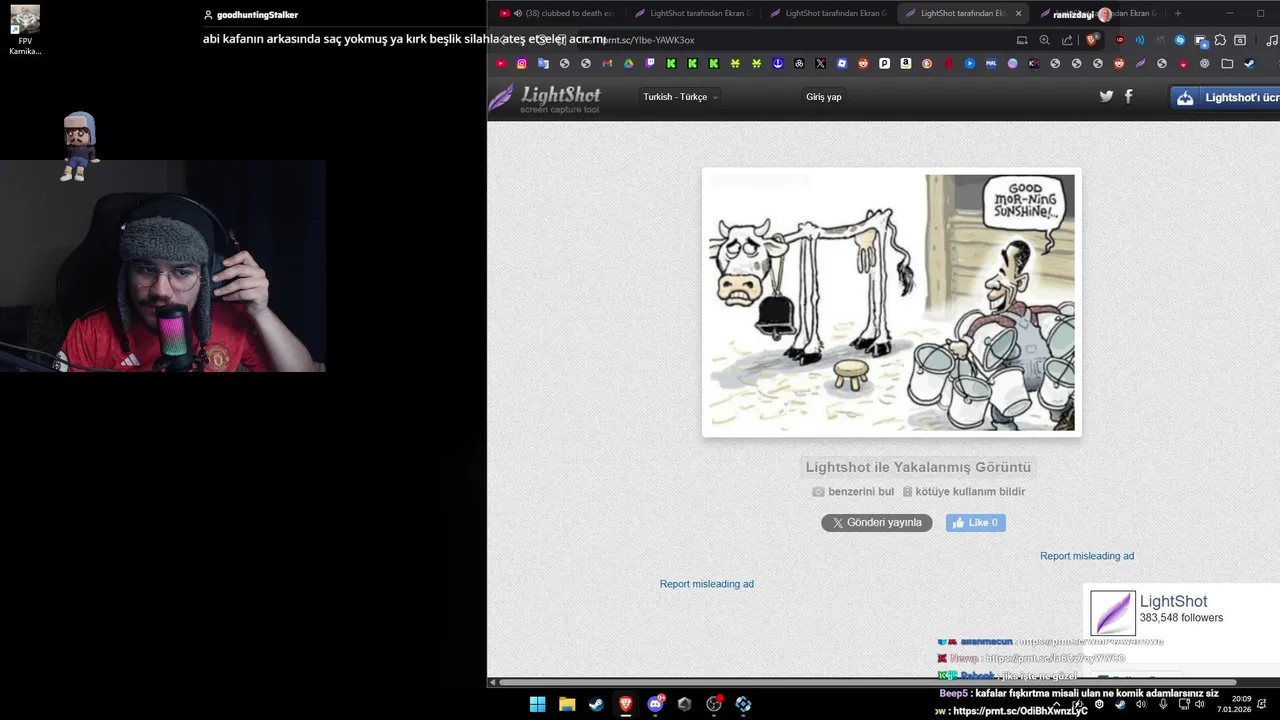Click the Brave Shields lion icon
This screenshot has height=720, width=1280.
point(1092,40)
